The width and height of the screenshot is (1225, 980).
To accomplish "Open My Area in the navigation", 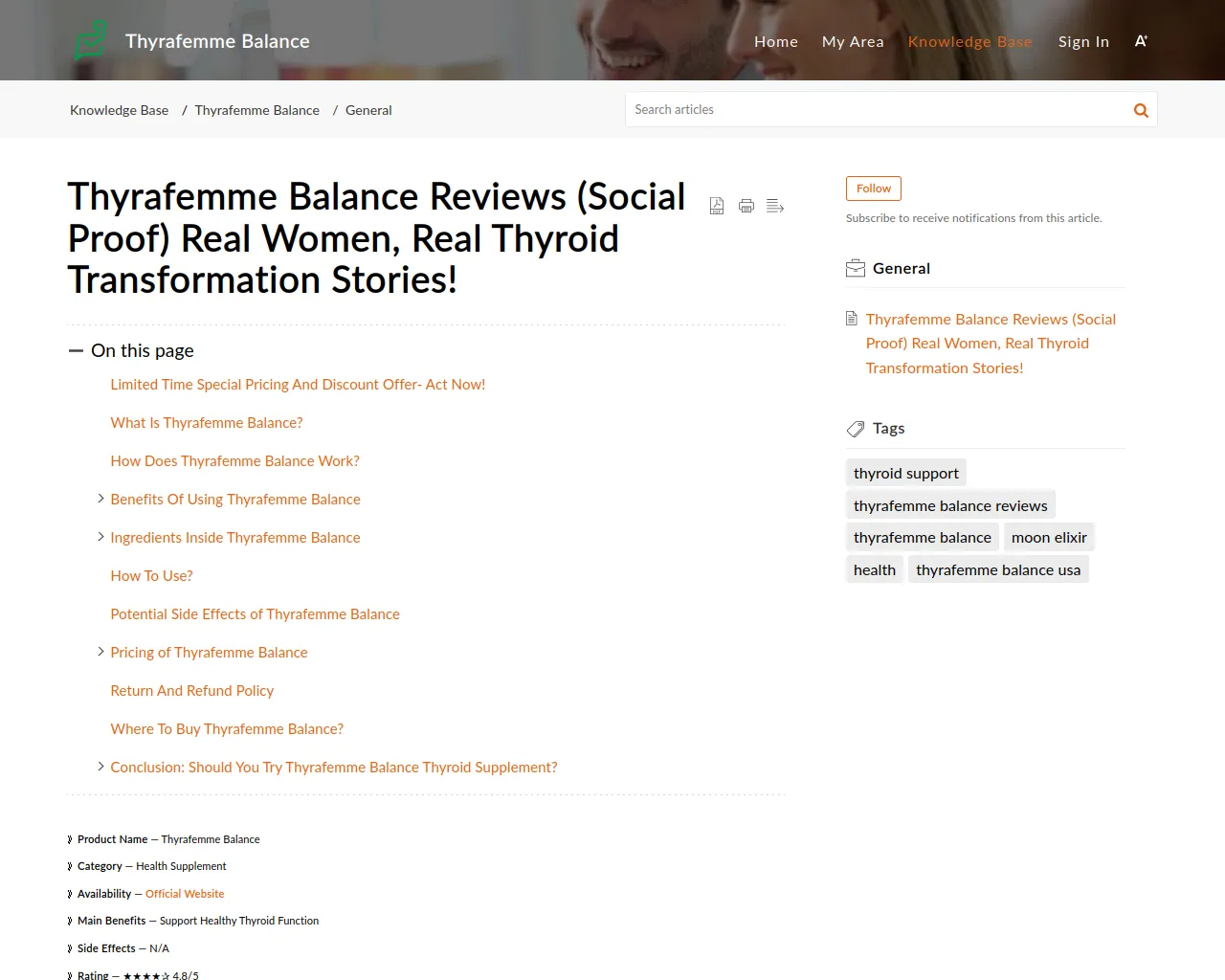I will tap(853, 41).
